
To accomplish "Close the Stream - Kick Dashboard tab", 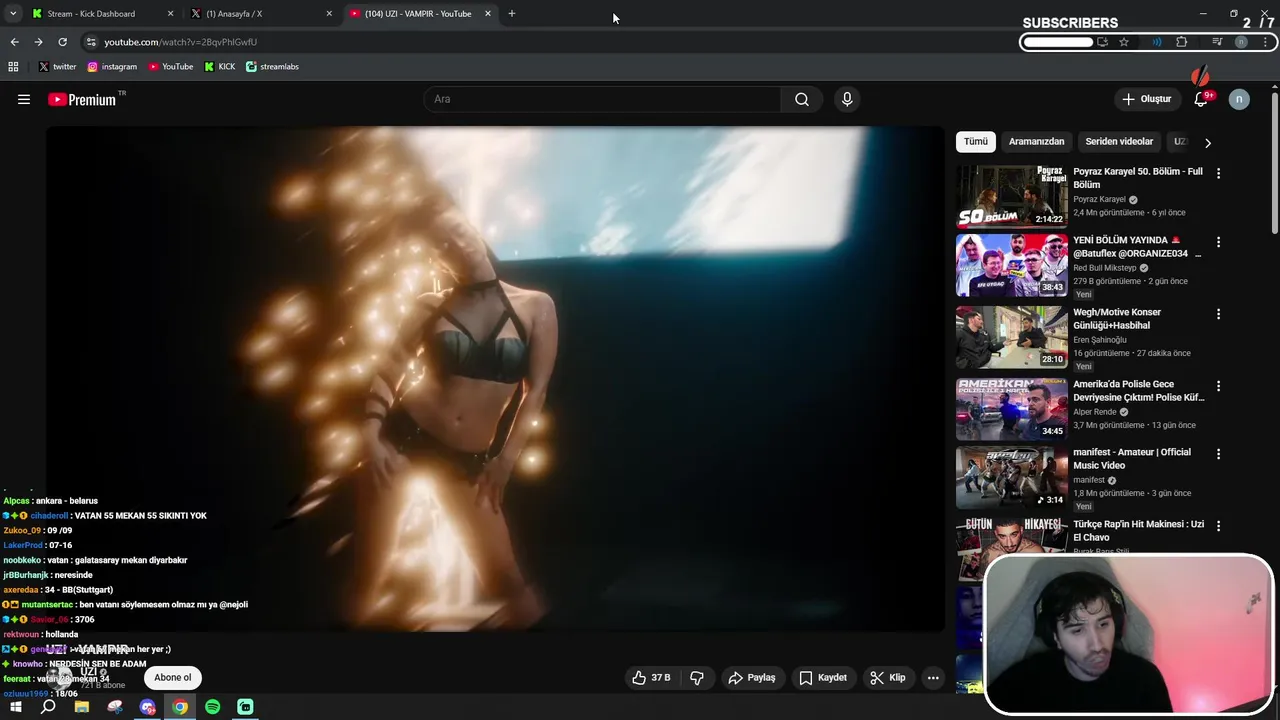I will tap(170, 14).
